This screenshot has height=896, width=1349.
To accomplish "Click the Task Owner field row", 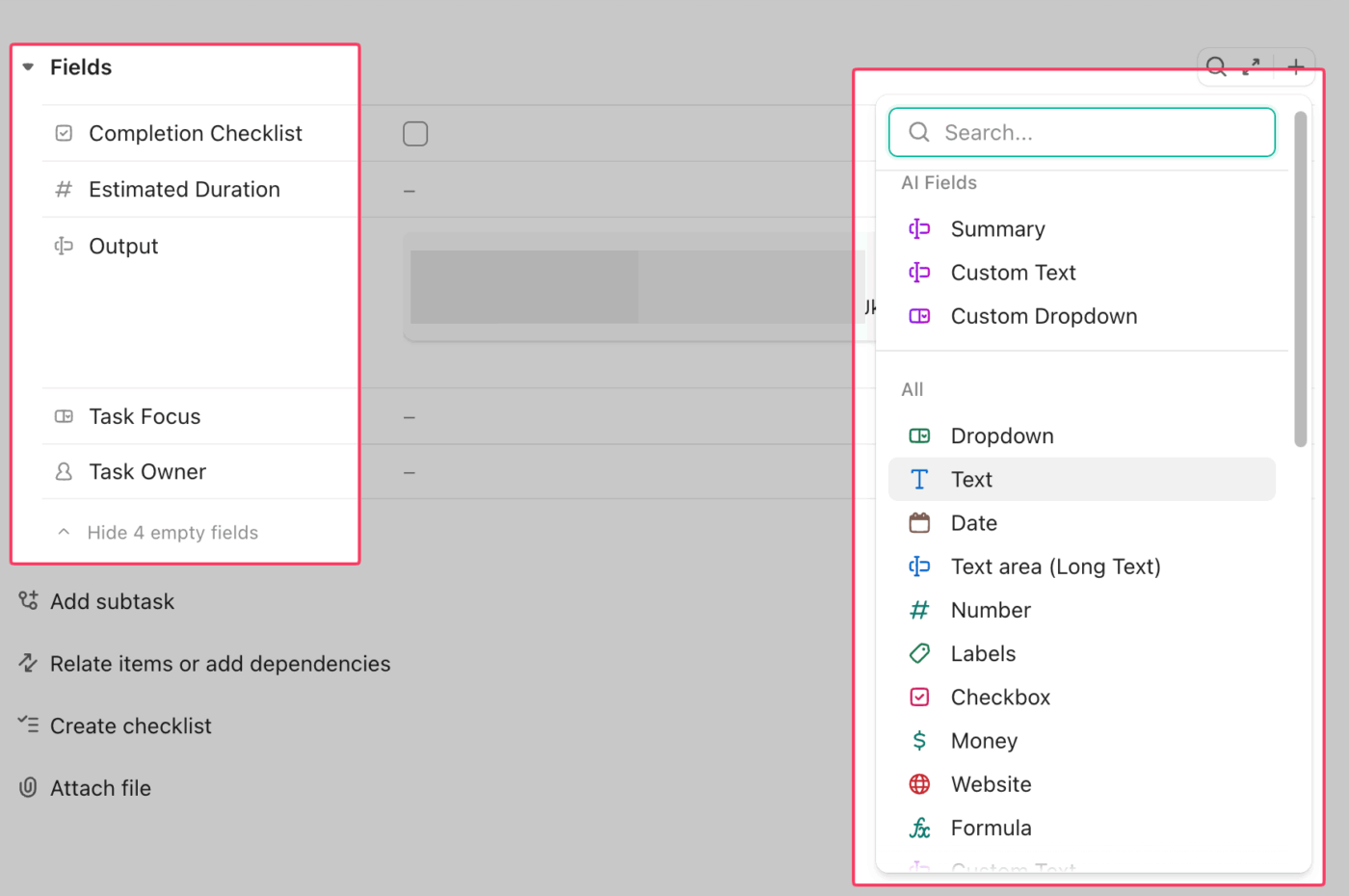I will point(147,472).
